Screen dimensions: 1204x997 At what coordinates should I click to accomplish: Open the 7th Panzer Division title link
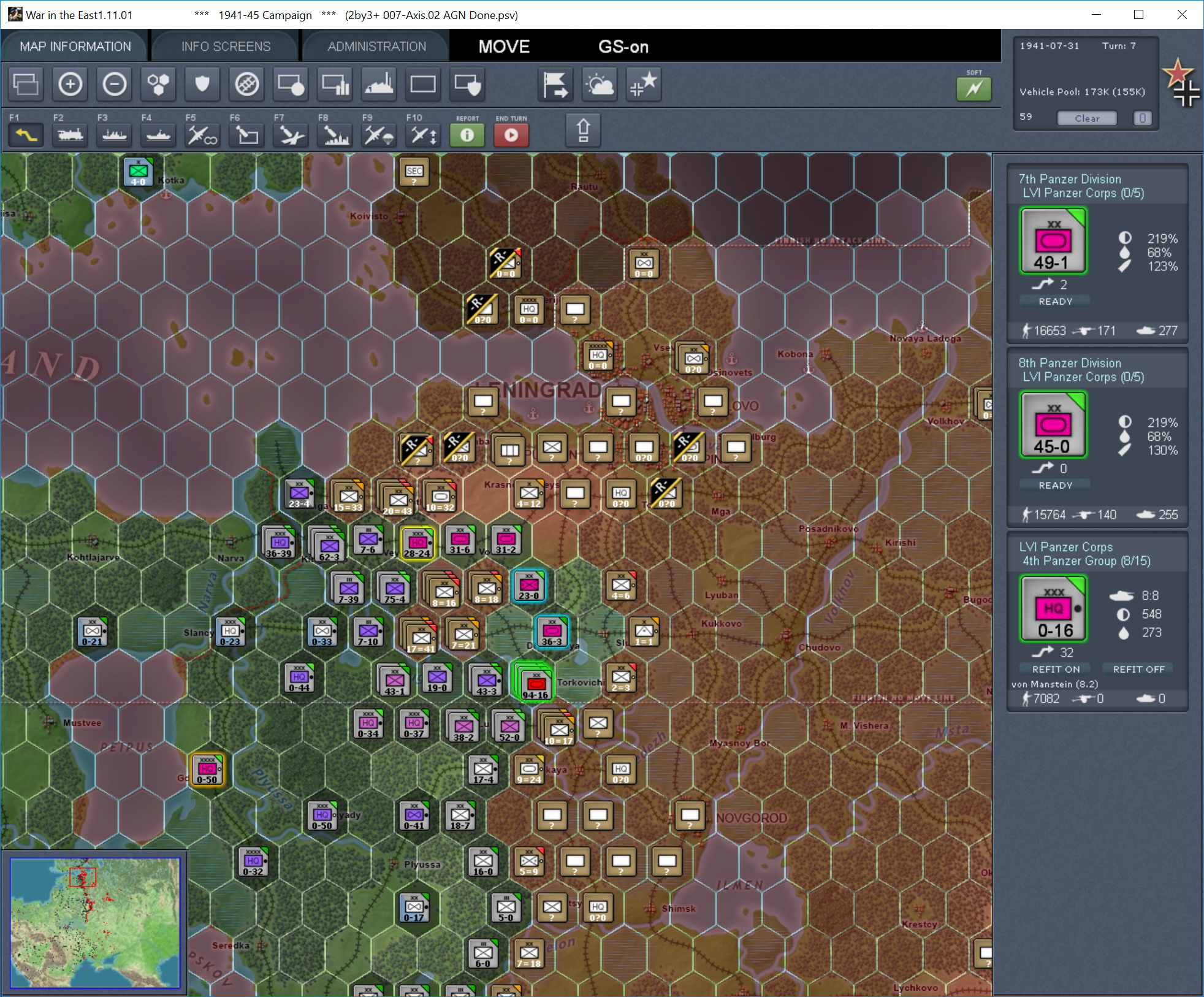click(x=1070, y=179)
